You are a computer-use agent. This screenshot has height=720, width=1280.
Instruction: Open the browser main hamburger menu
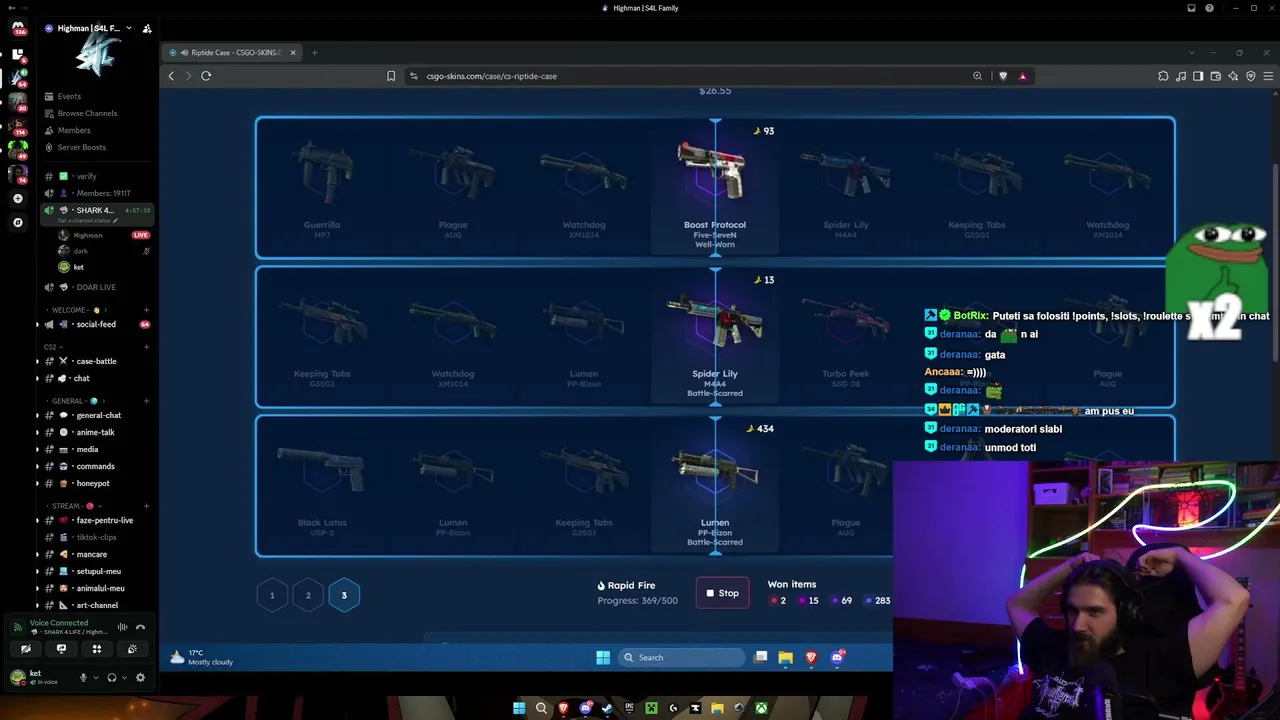coord(1269,76)
